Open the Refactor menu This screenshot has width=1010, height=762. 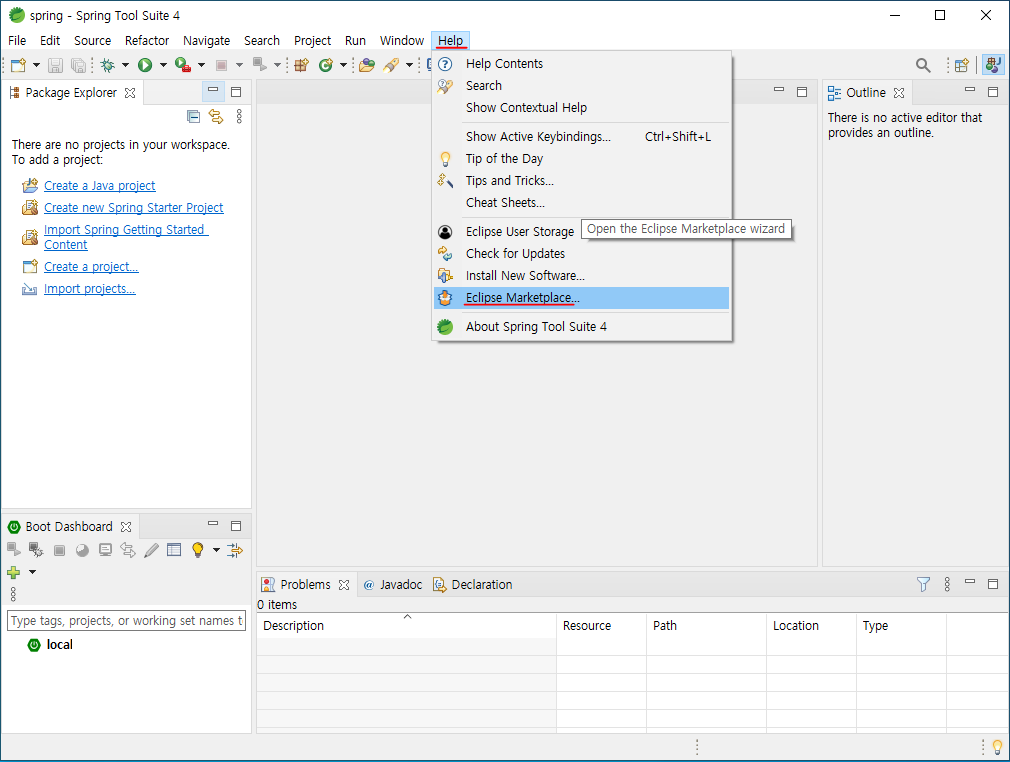(x=147, y=41)
